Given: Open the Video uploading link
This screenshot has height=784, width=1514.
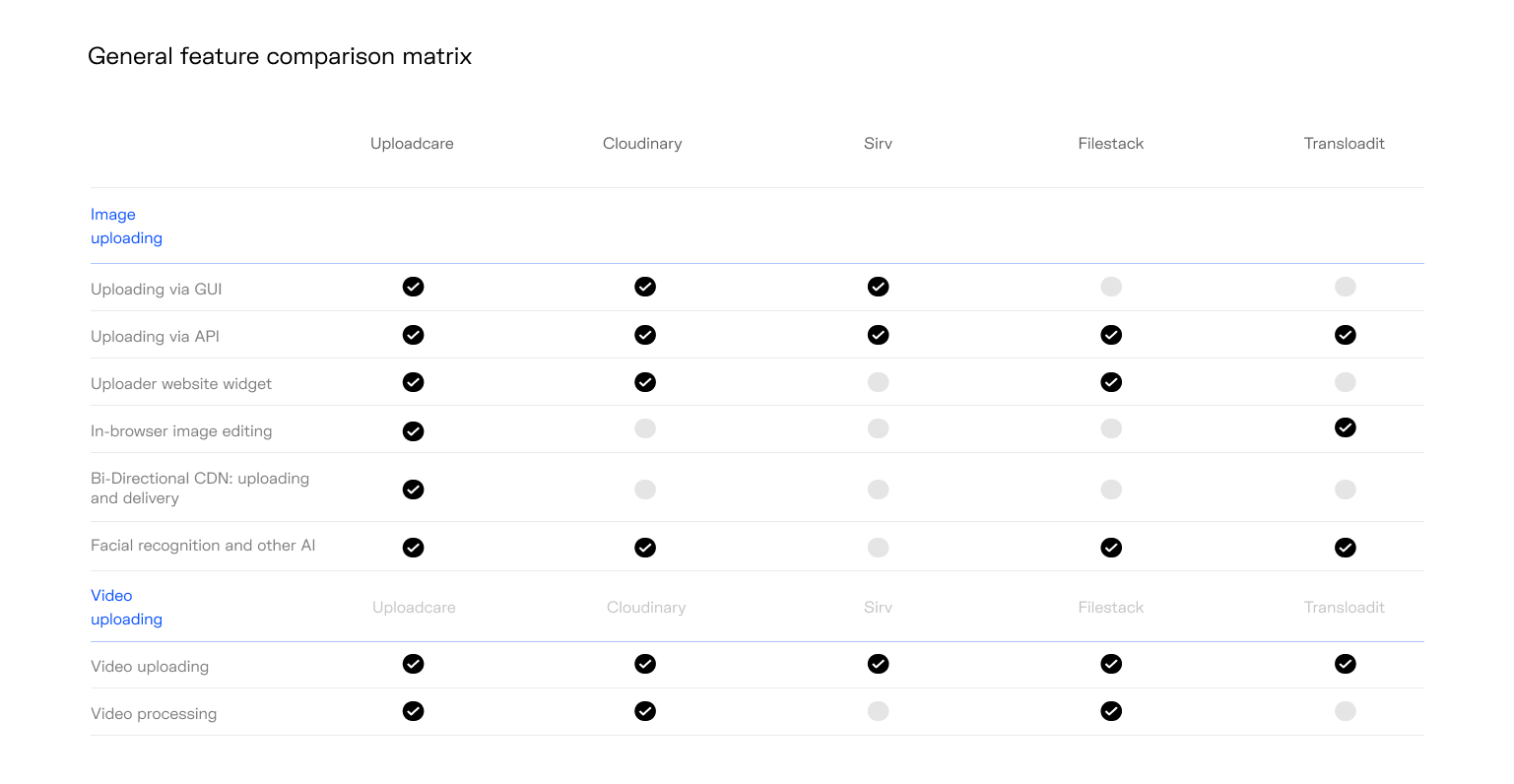Looking at the screenshot, I should pos(126,607).
